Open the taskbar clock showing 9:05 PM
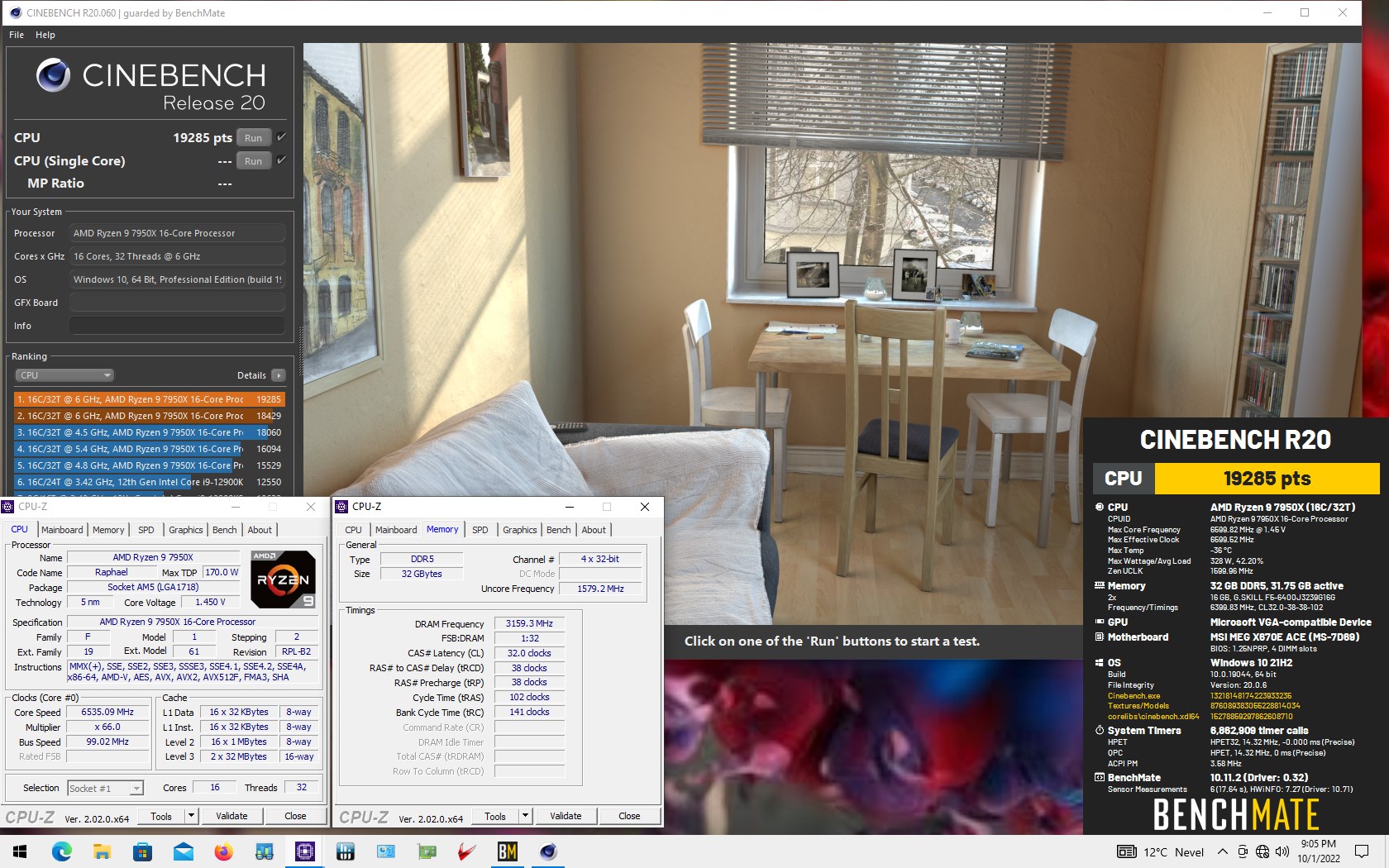This screenshot has height=868, width=1389. (1318, 851)
